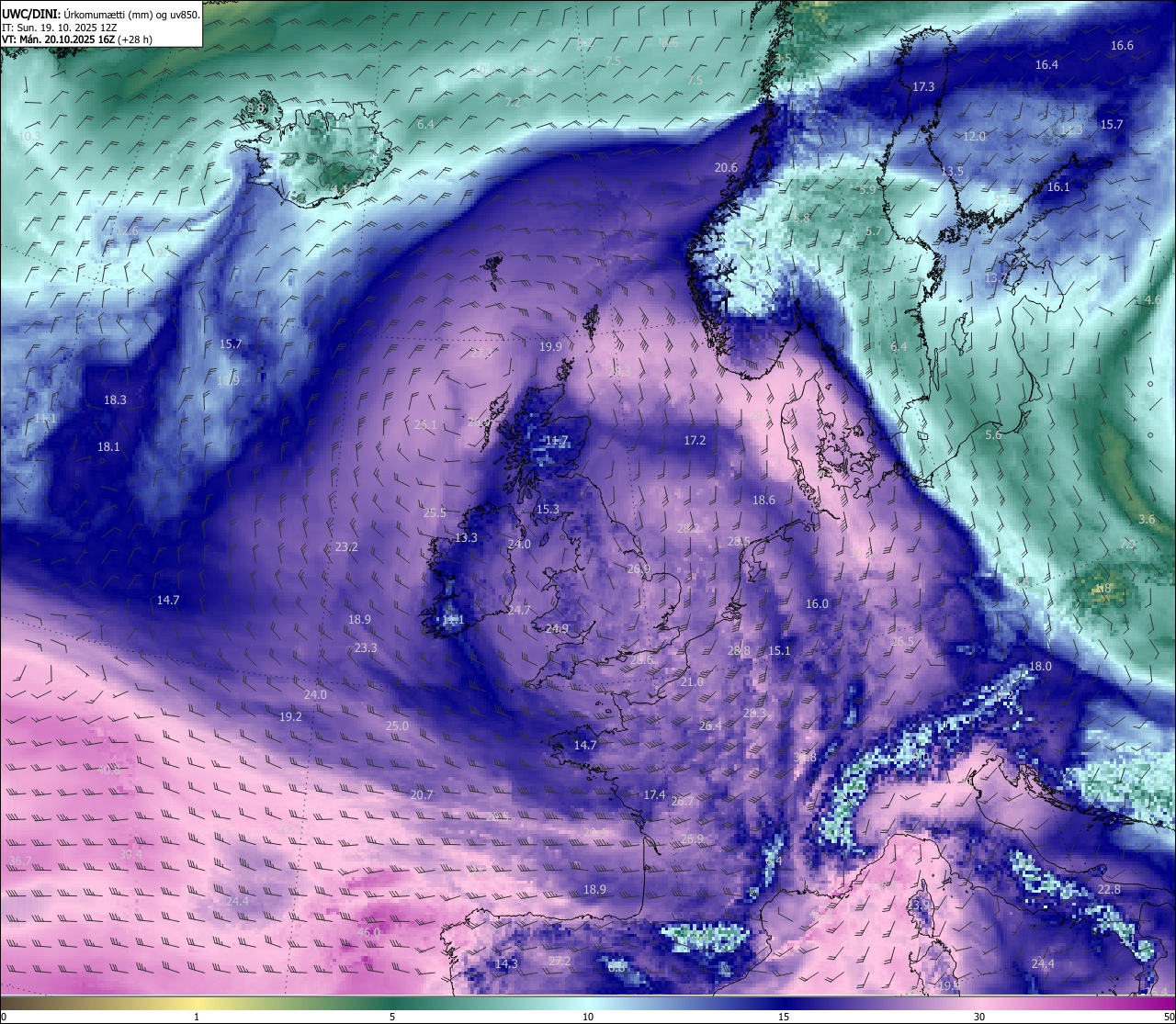Image resolution: width=1176 pixels, height=1024 pixels.
Task: Click the title 'UWC/DINI: Úrkomumætti (mm) og uv850.'
Action: pos(101,15)
